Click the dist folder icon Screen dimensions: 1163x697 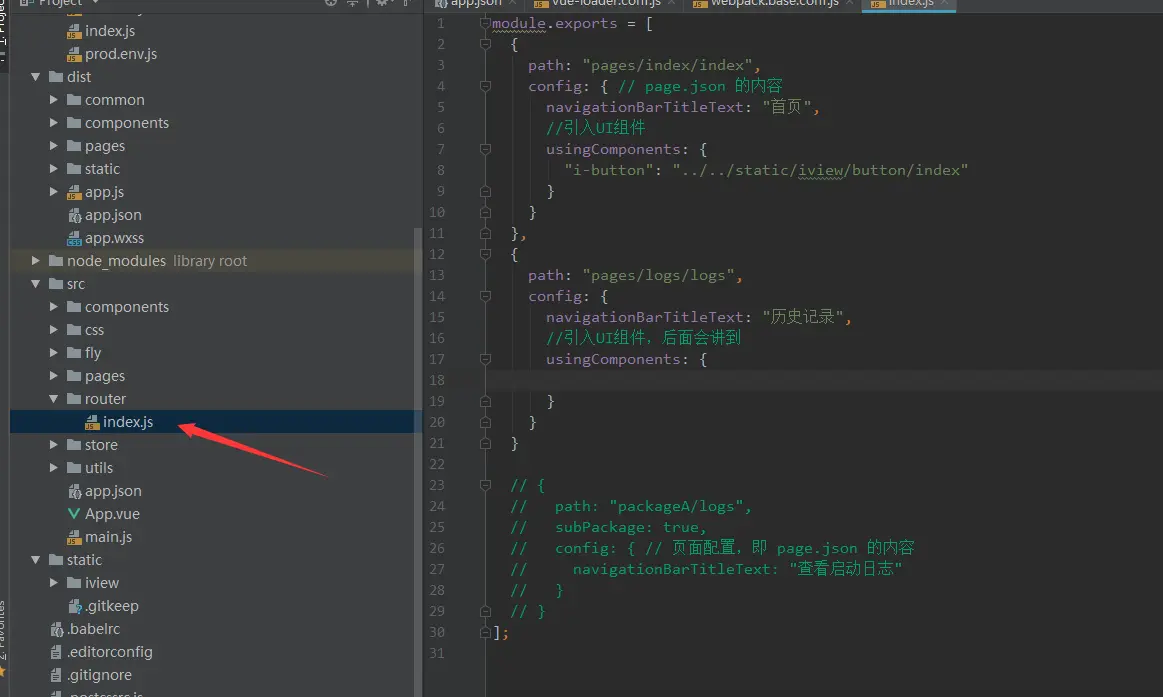(56, 77)
